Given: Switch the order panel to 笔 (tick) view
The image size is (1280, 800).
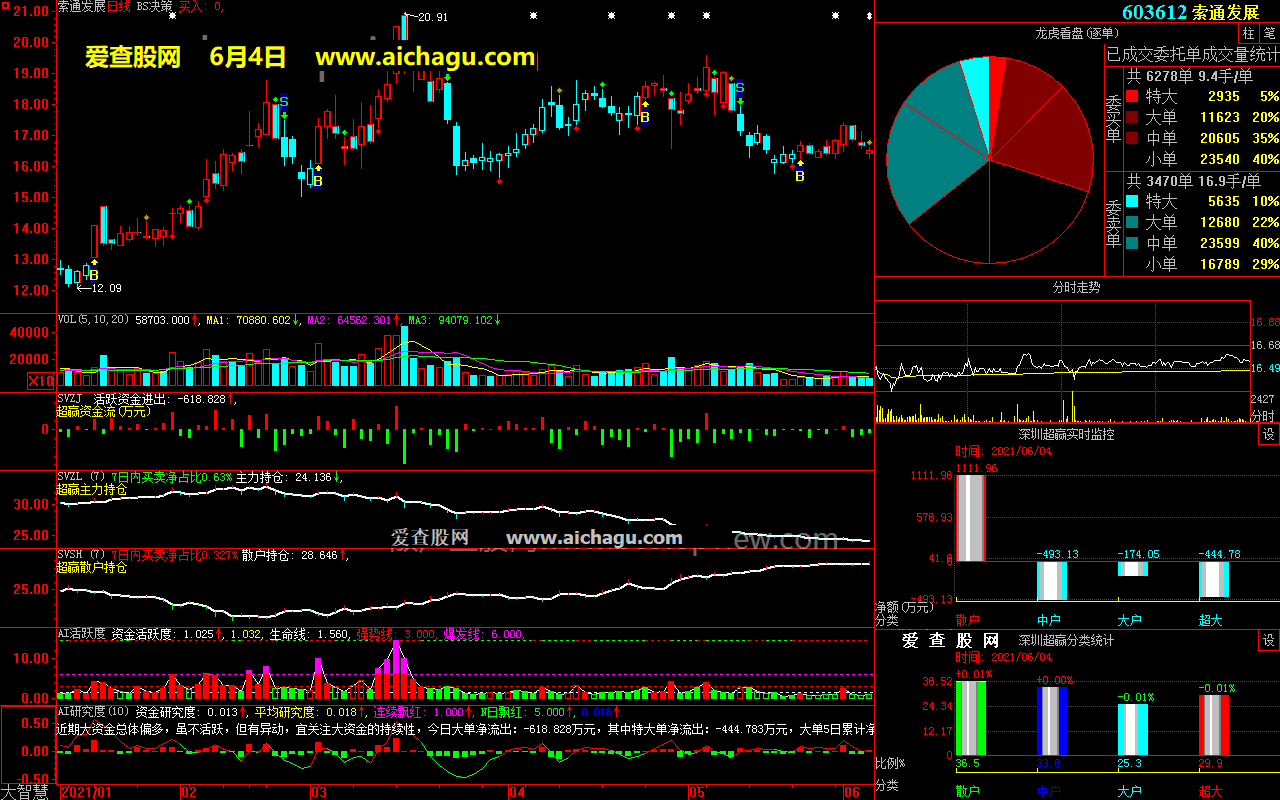Looking at the screenshot, I should [x=1269, y=33].
